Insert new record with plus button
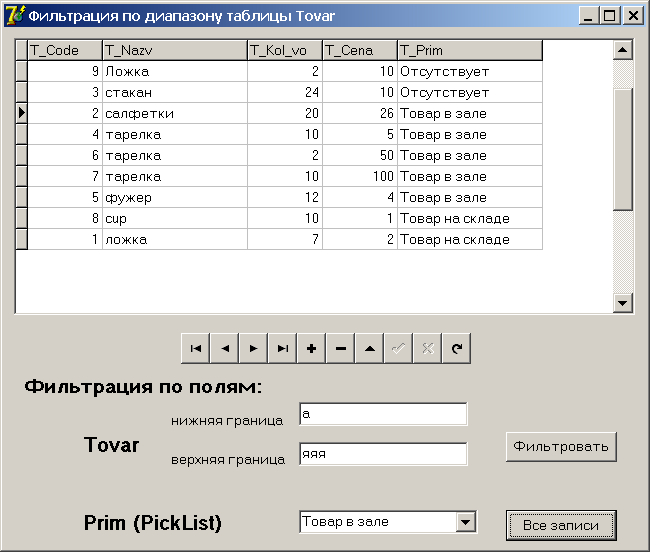 tap(312, 349)
